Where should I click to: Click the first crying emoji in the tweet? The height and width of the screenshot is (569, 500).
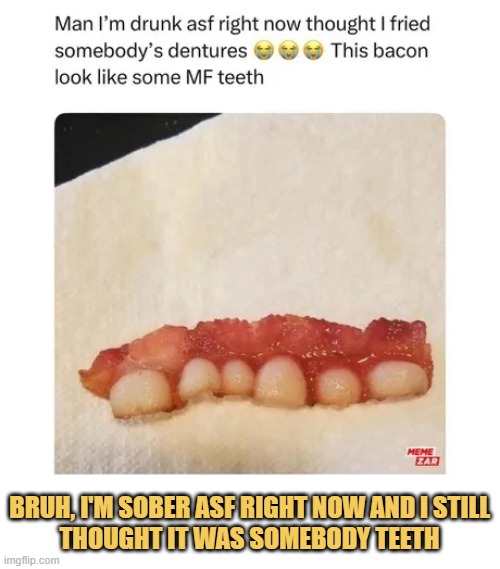(x=262, y=51)
